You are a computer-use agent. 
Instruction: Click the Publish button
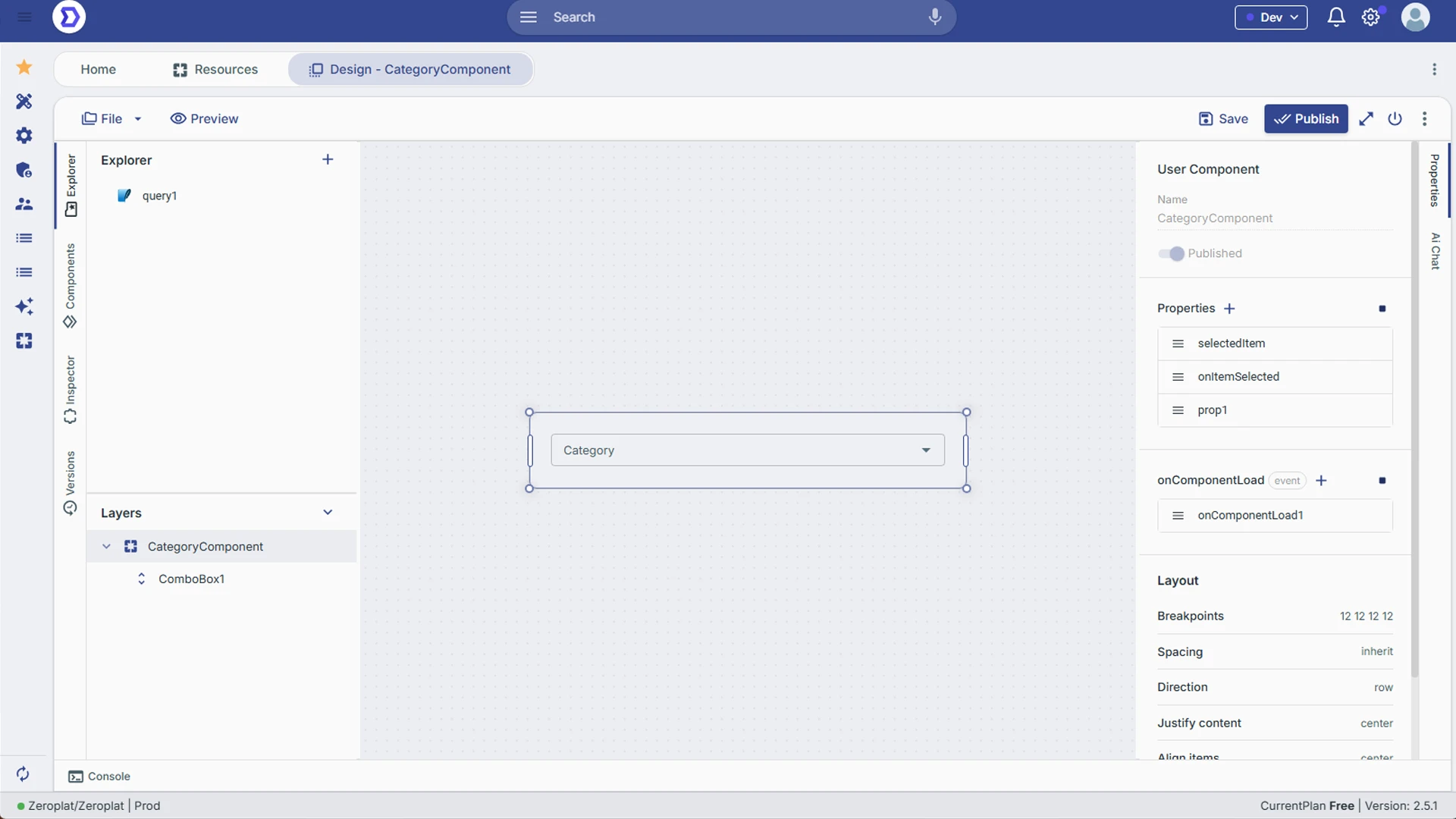click(x=1306, y=118)
